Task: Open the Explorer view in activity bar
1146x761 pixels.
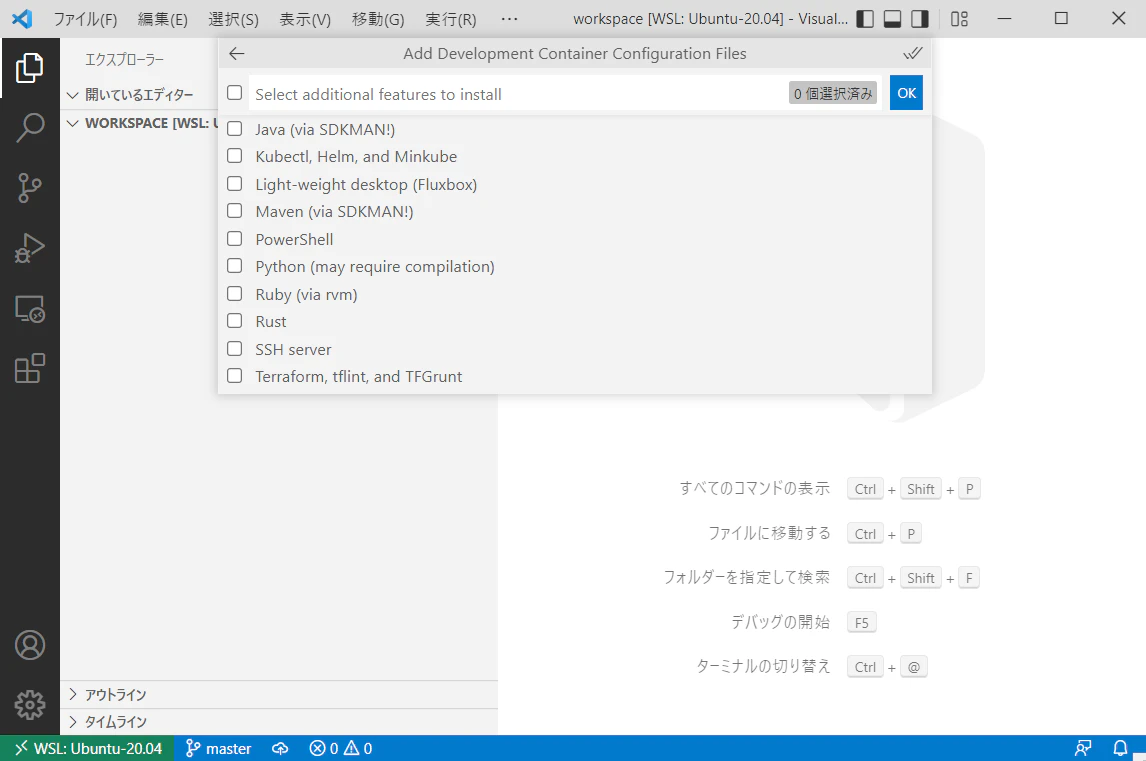Action: [29, 68]
